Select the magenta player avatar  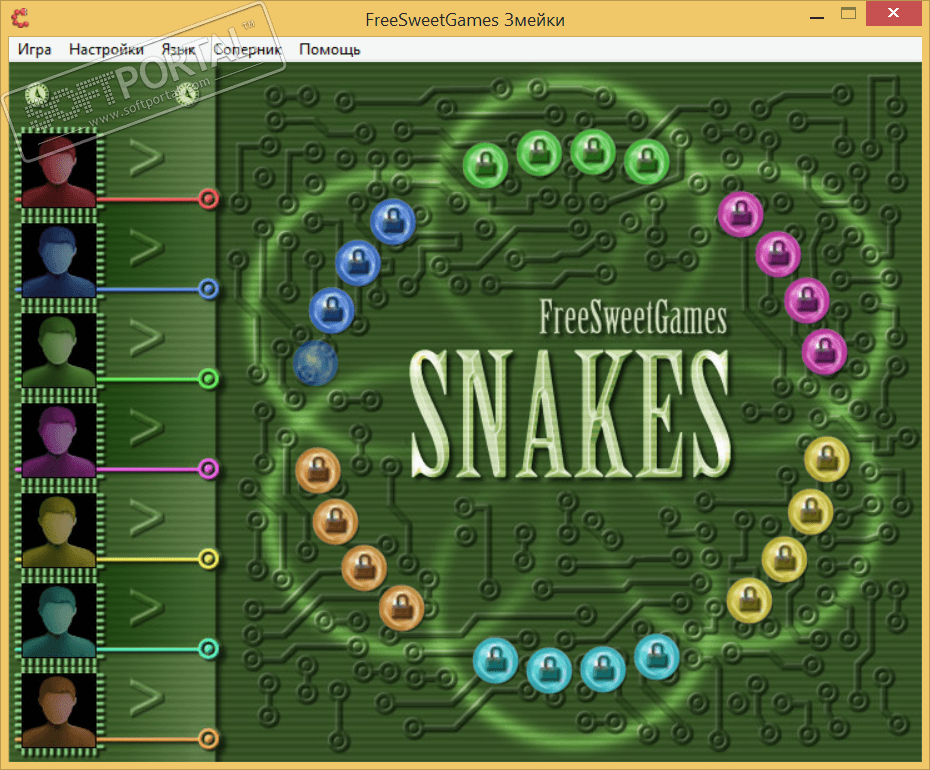(58, 441)
